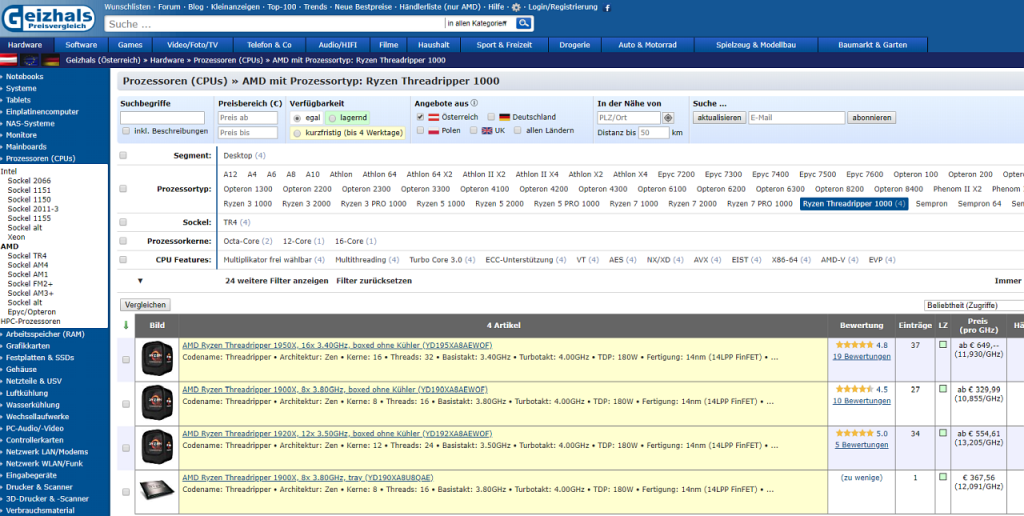
Task: Open Threadripper 1900X tray product image
Action: pyautogui.click(x=157, y=491)
